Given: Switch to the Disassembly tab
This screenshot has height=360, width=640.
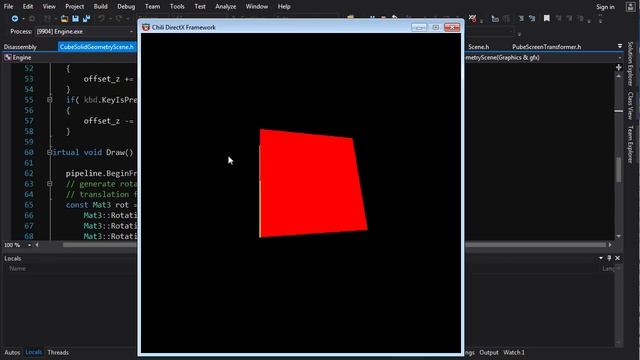Looking at the screenshot, I should (x=20, y=47).
